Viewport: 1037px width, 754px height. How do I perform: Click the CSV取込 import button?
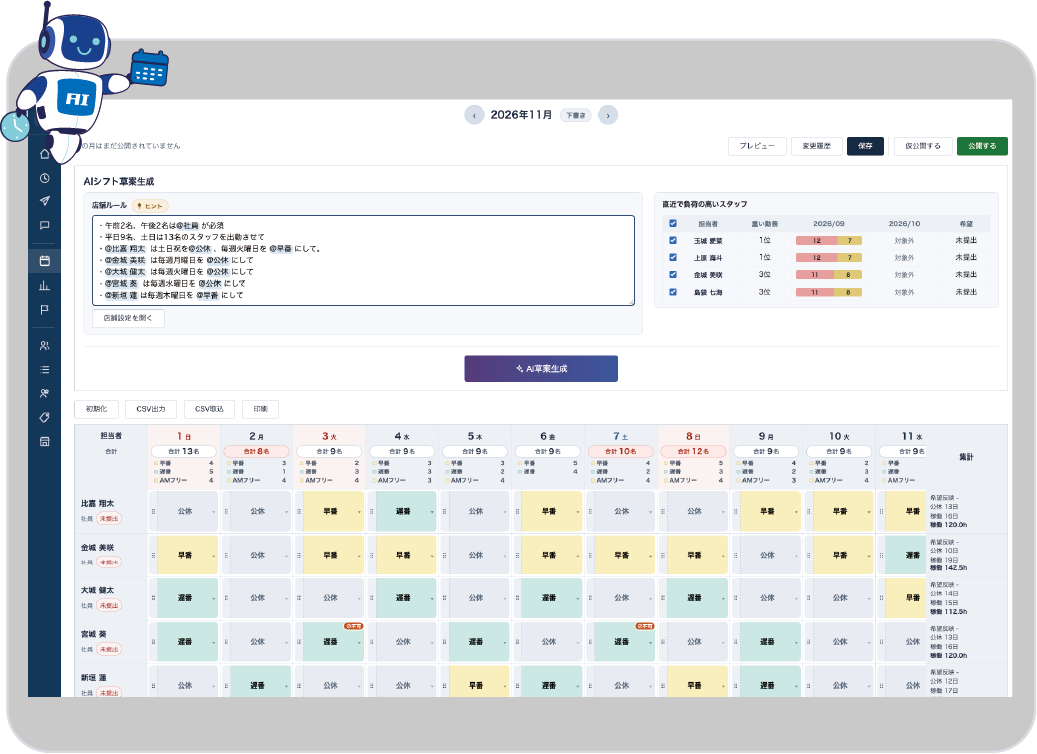pos(209,409)
